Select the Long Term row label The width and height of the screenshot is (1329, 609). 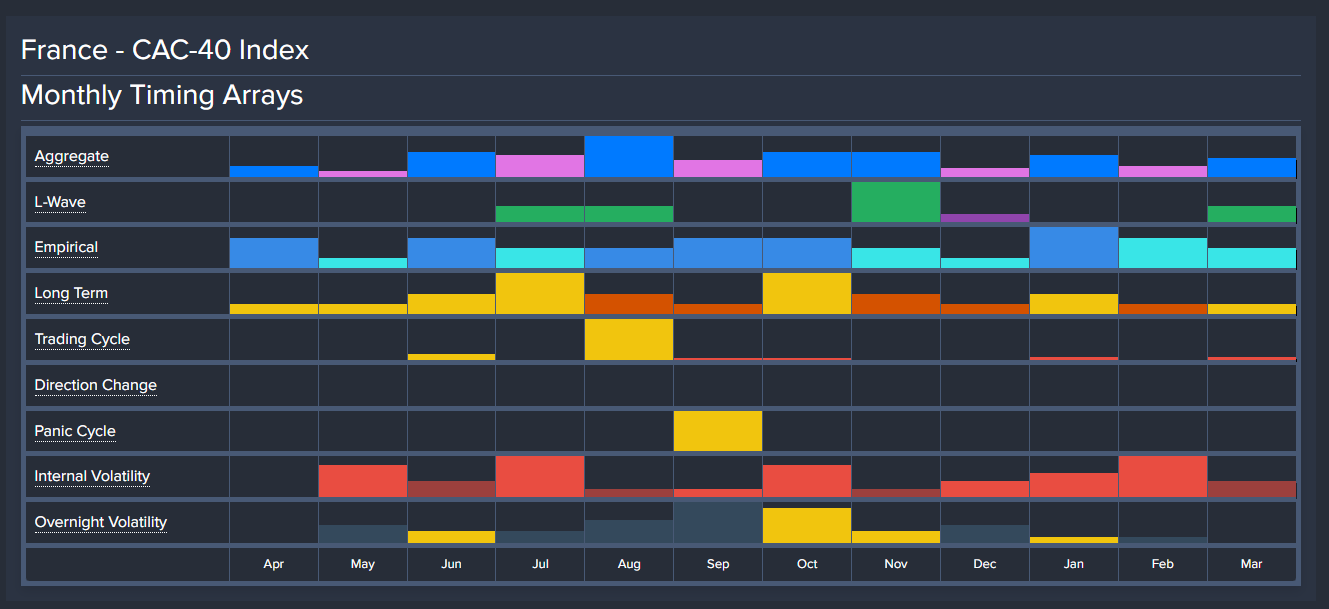coord(71,293)
